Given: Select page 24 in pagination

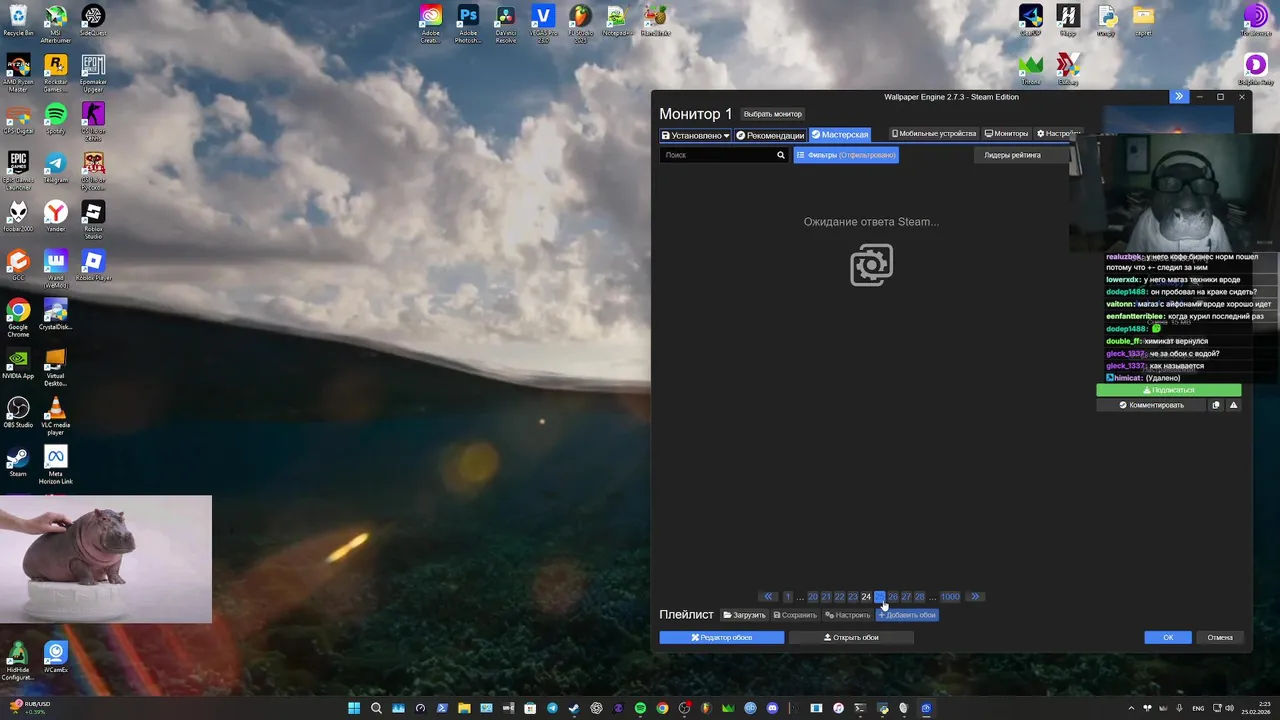Looking at the screenshot, I should click(866, 597).
